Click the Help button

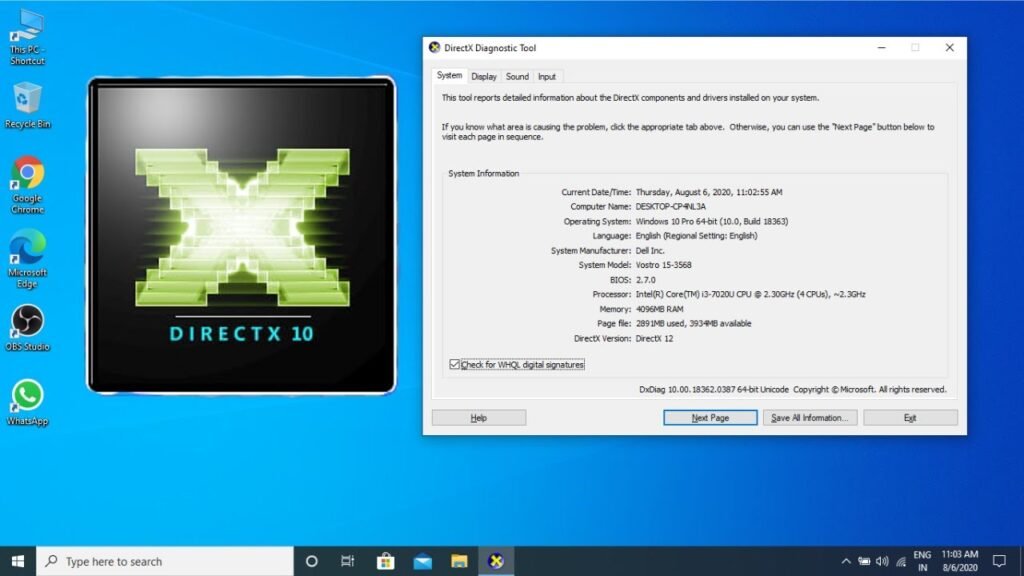[x=479, y=418]
